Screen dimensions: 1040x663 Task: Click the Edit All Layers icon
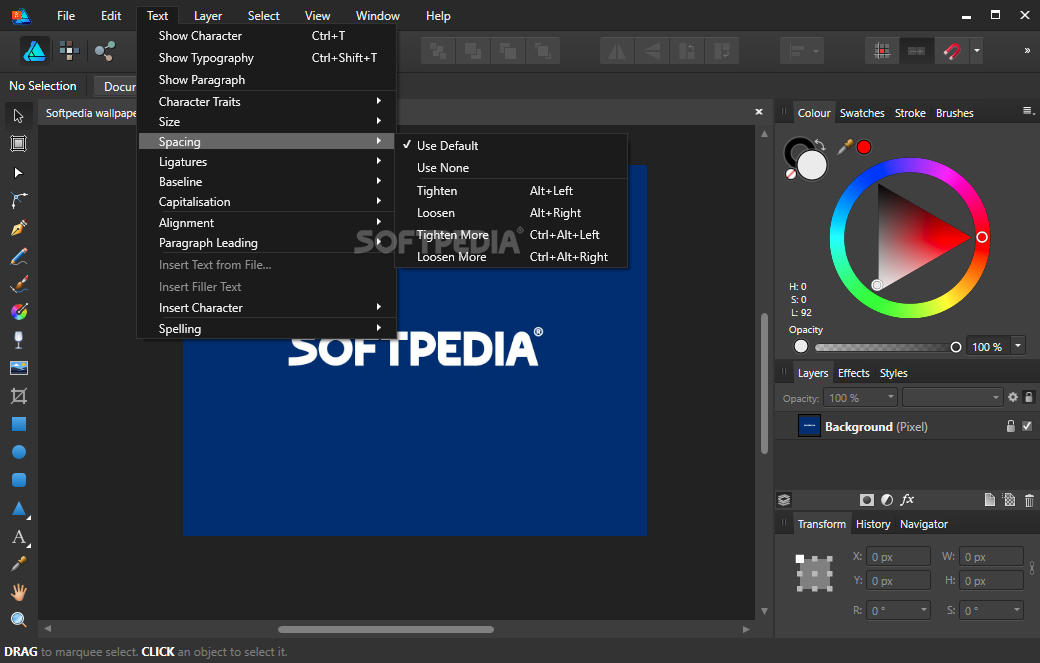click(x=784, y=500)
